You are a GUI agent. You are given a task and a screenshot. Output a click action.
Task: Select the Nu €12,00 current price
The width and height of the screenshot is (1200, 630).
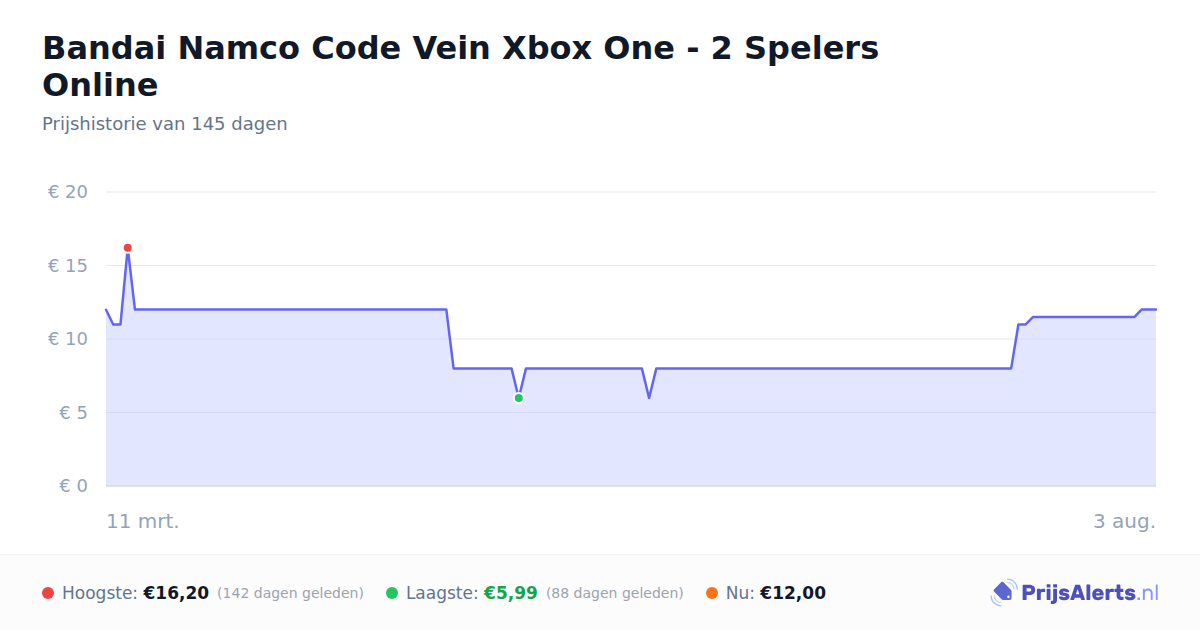(x=793, y=593)
